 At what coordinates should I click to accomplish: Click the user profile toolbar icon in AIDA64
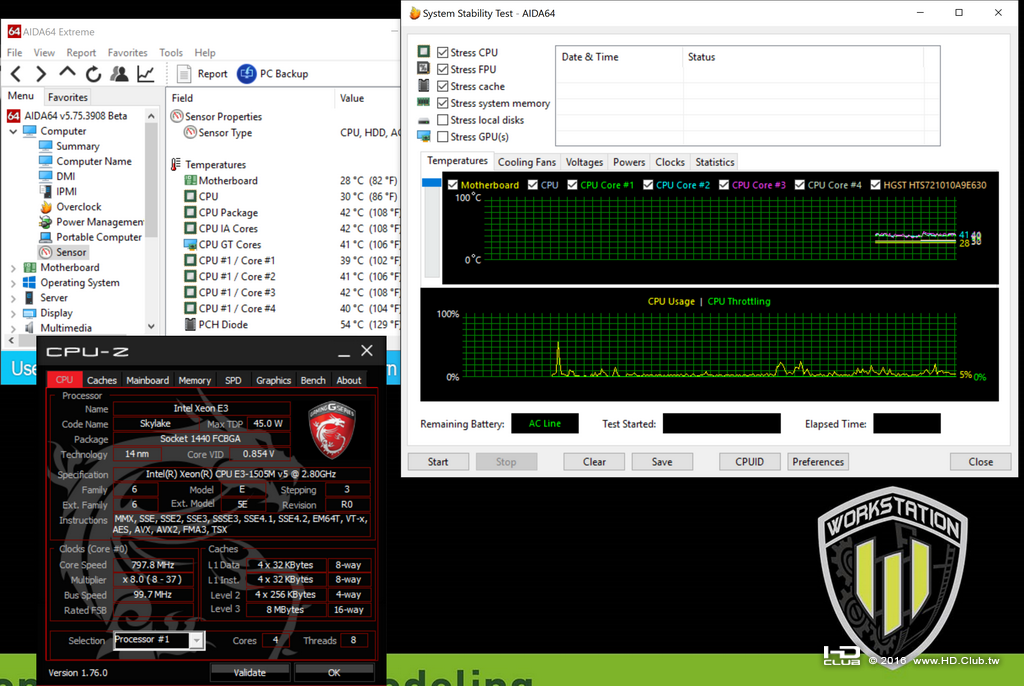click(x=120, y=74)
